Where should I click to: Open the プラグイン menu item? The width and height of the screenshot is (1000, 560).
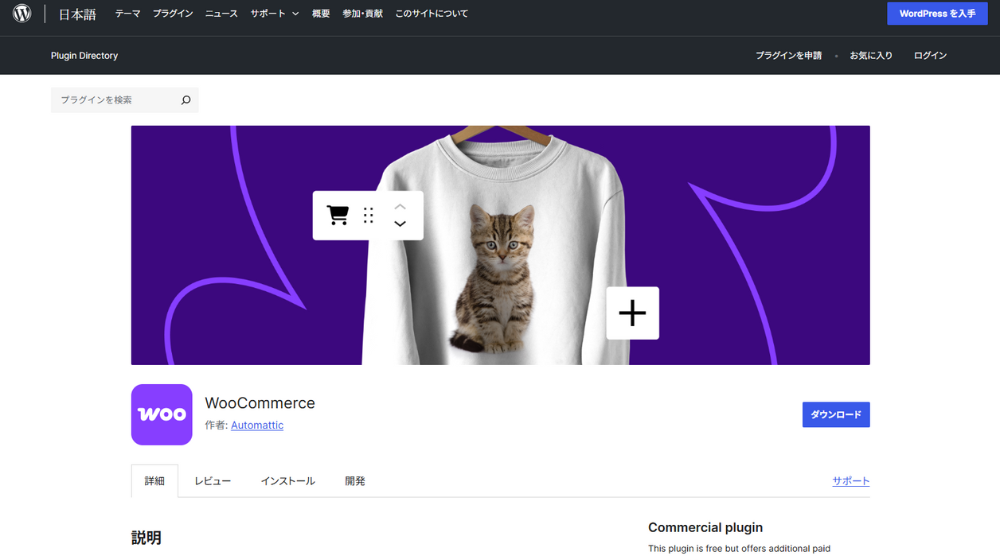pos(173,13)
